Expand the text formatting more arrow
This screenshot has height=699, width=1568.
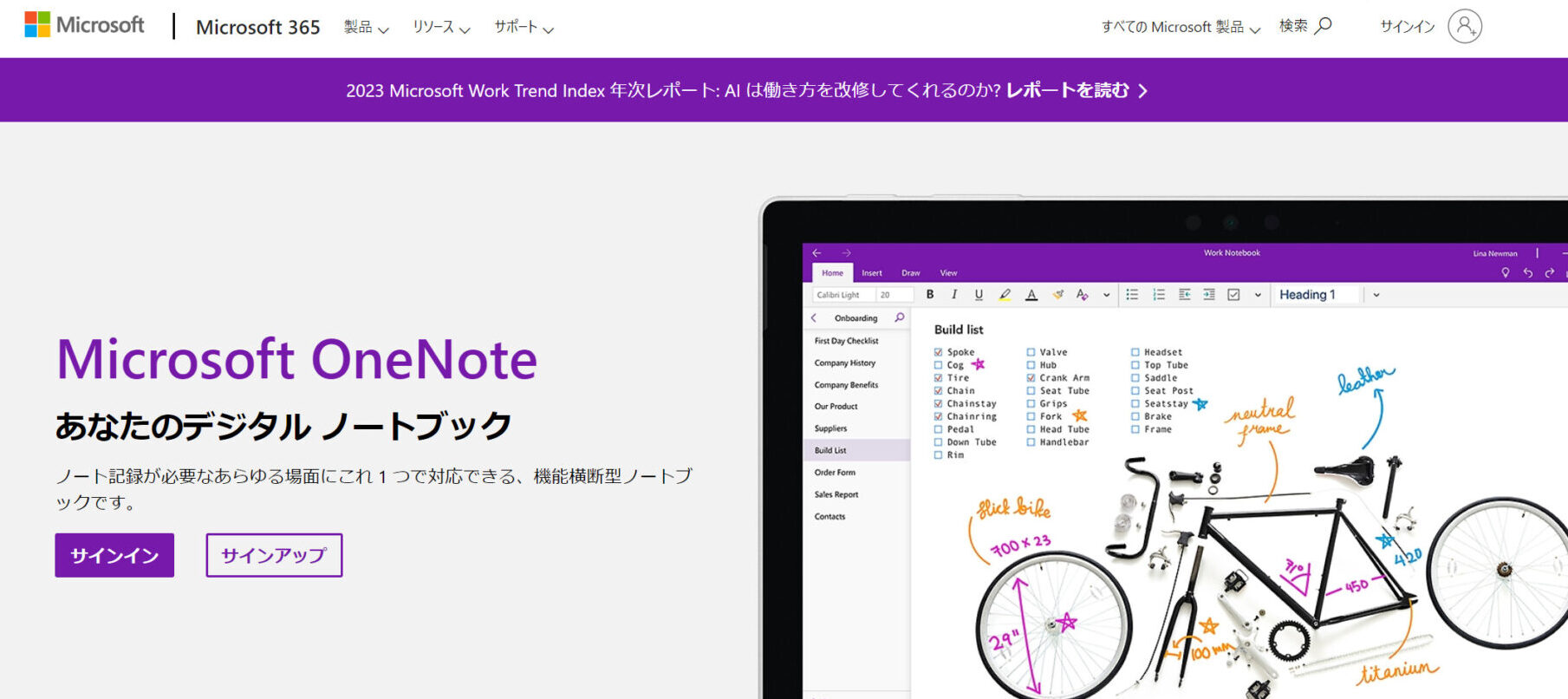point(1106,295)
